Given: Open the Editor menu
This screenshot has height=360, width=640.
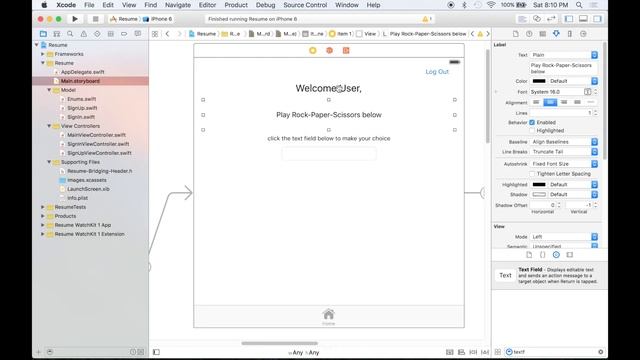Looking at the screenshot, I should point(207,5).
